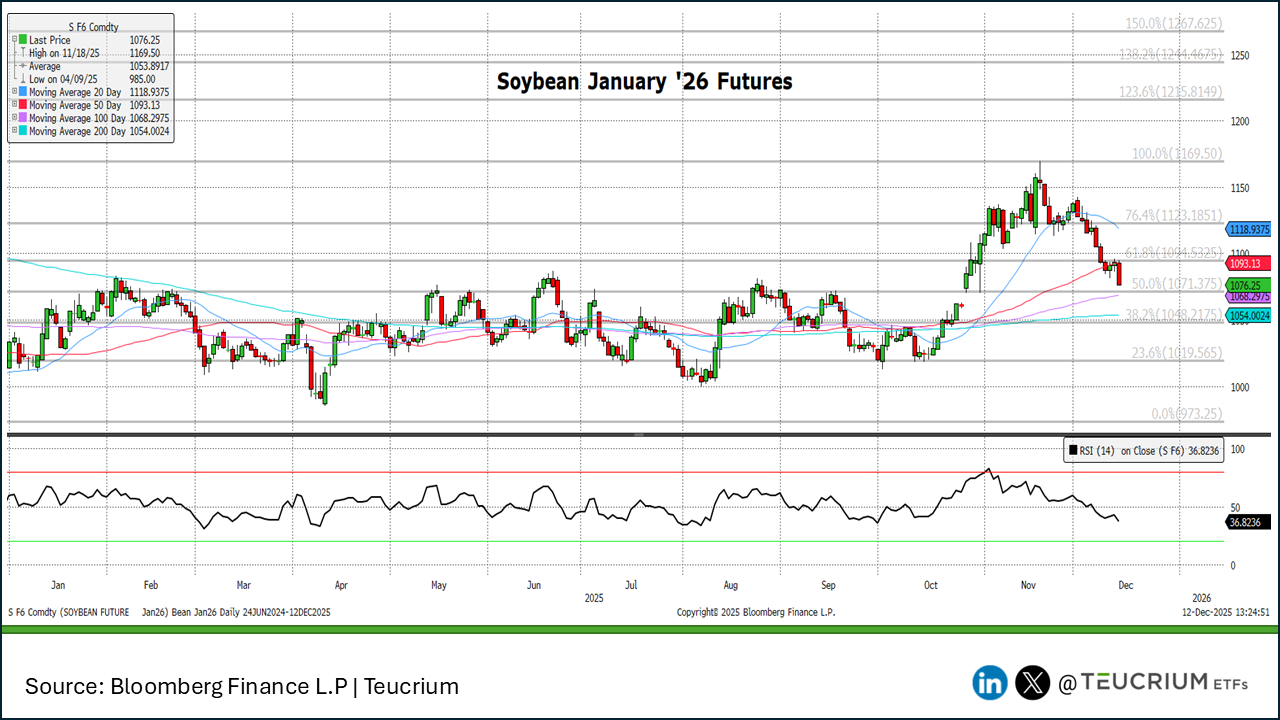The image size is (1280, 720).
Task: Select the blue Moving Average 20 Day legend icon
Action: [21, 91]
